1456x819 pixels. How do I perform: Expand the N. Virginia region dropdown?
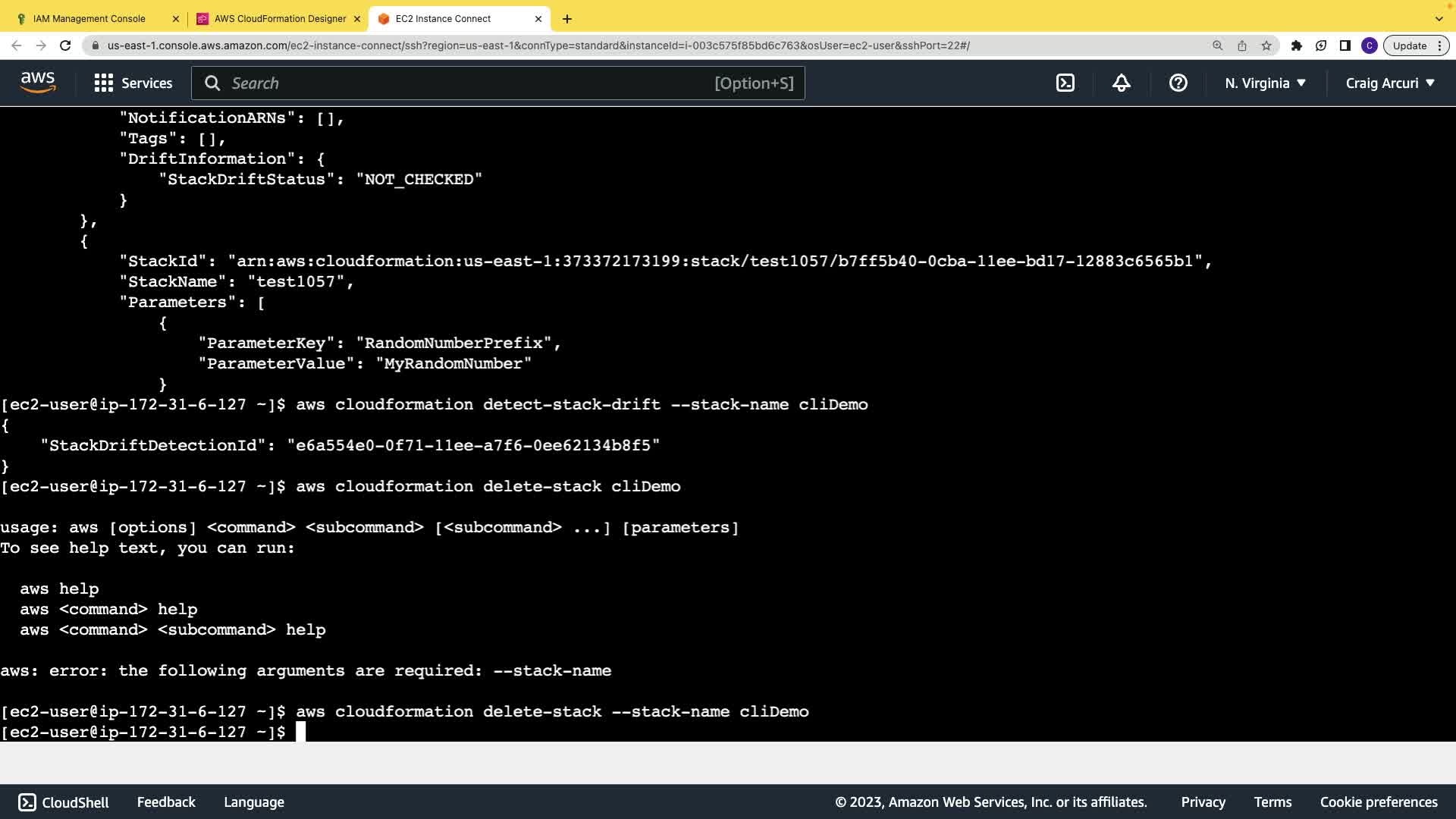(1265, 83)
